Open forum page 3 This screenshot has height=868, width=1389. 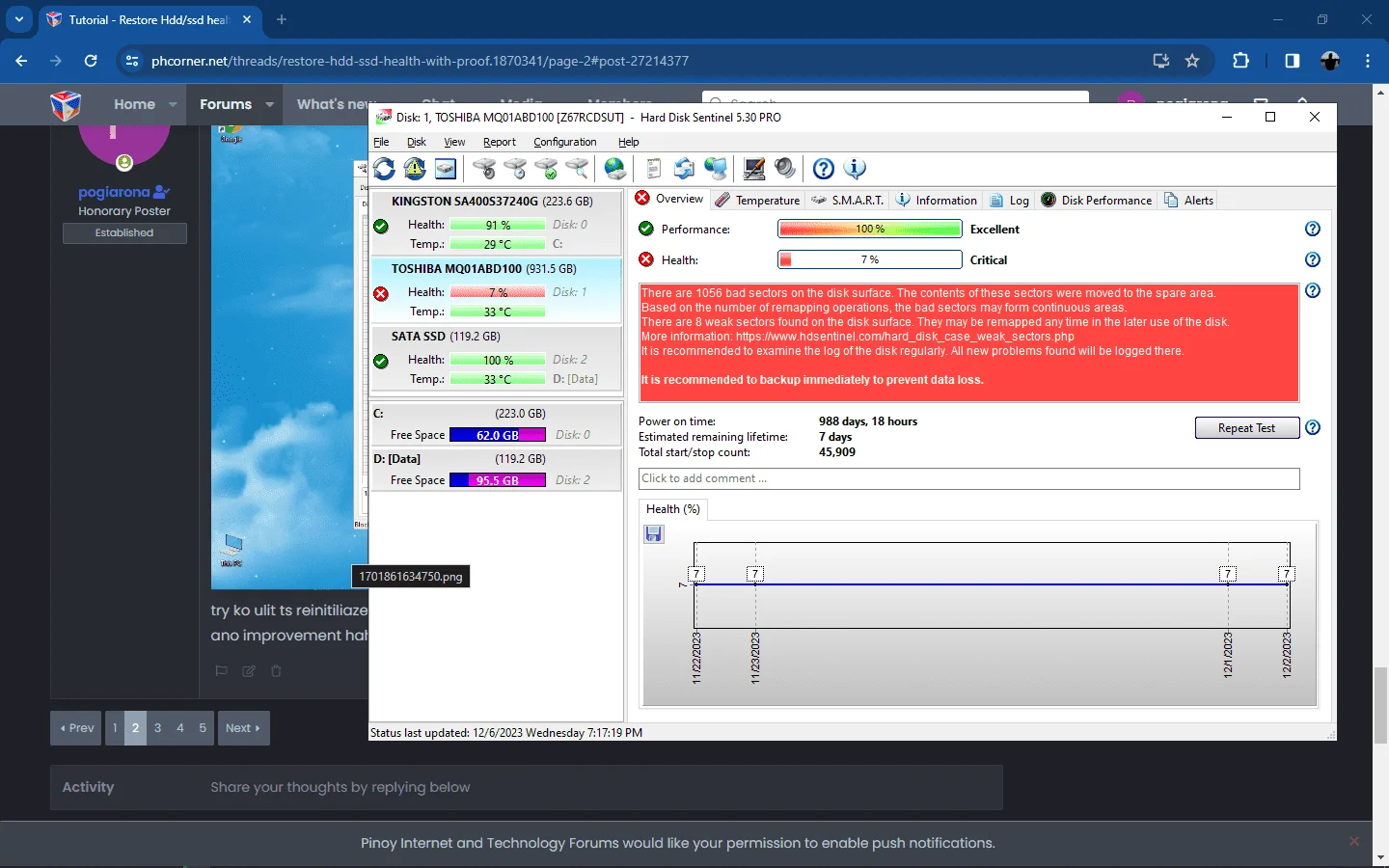point(158,728)
